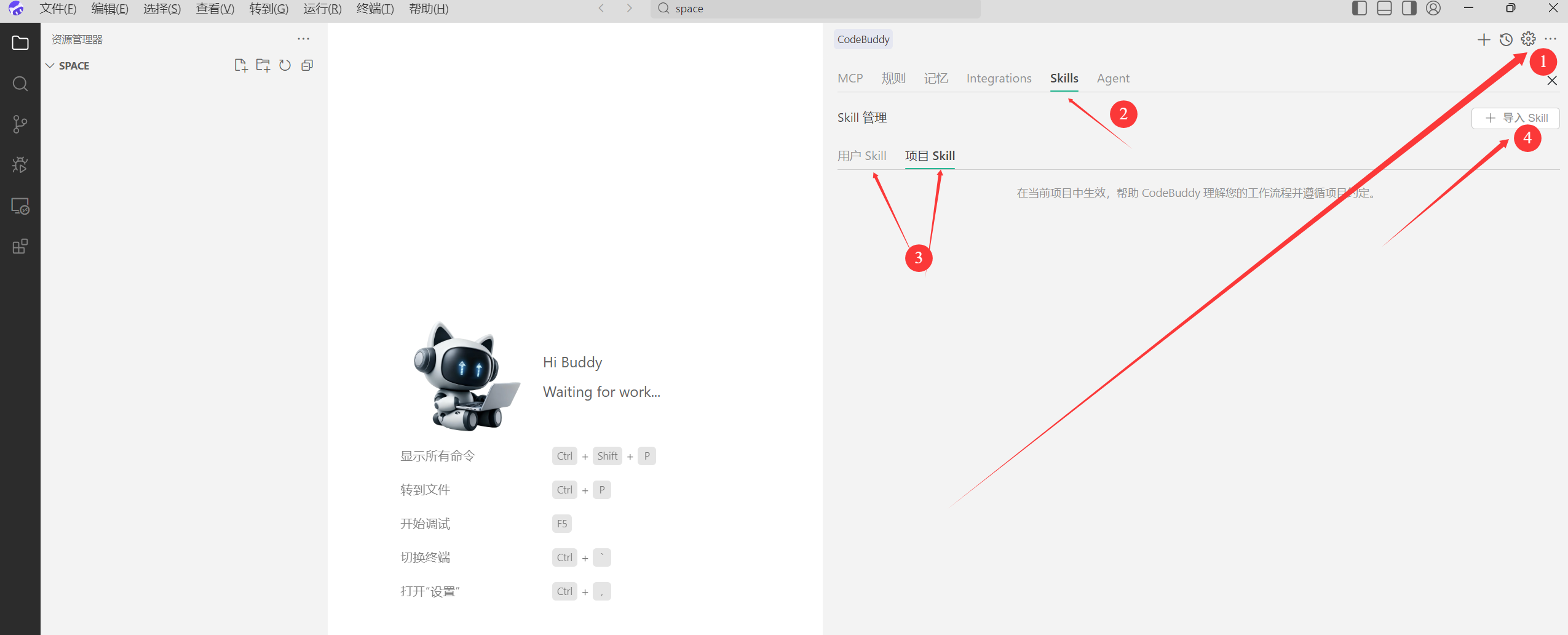Click the 转到文件 shortcut hint

[425, 490]
